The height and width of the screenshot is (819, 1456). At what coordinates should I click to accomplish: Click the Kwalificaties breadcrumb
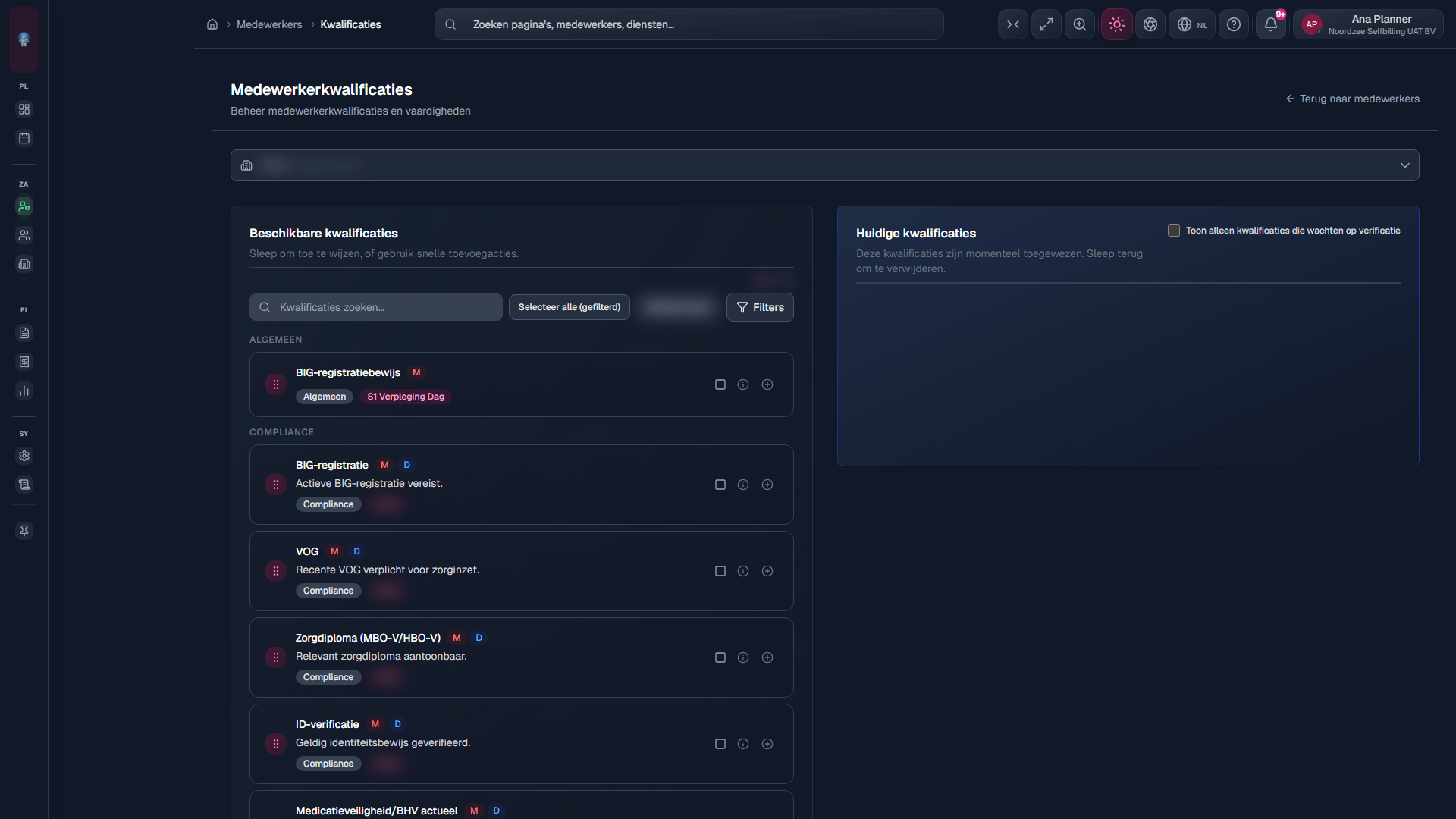click(350, 24)
